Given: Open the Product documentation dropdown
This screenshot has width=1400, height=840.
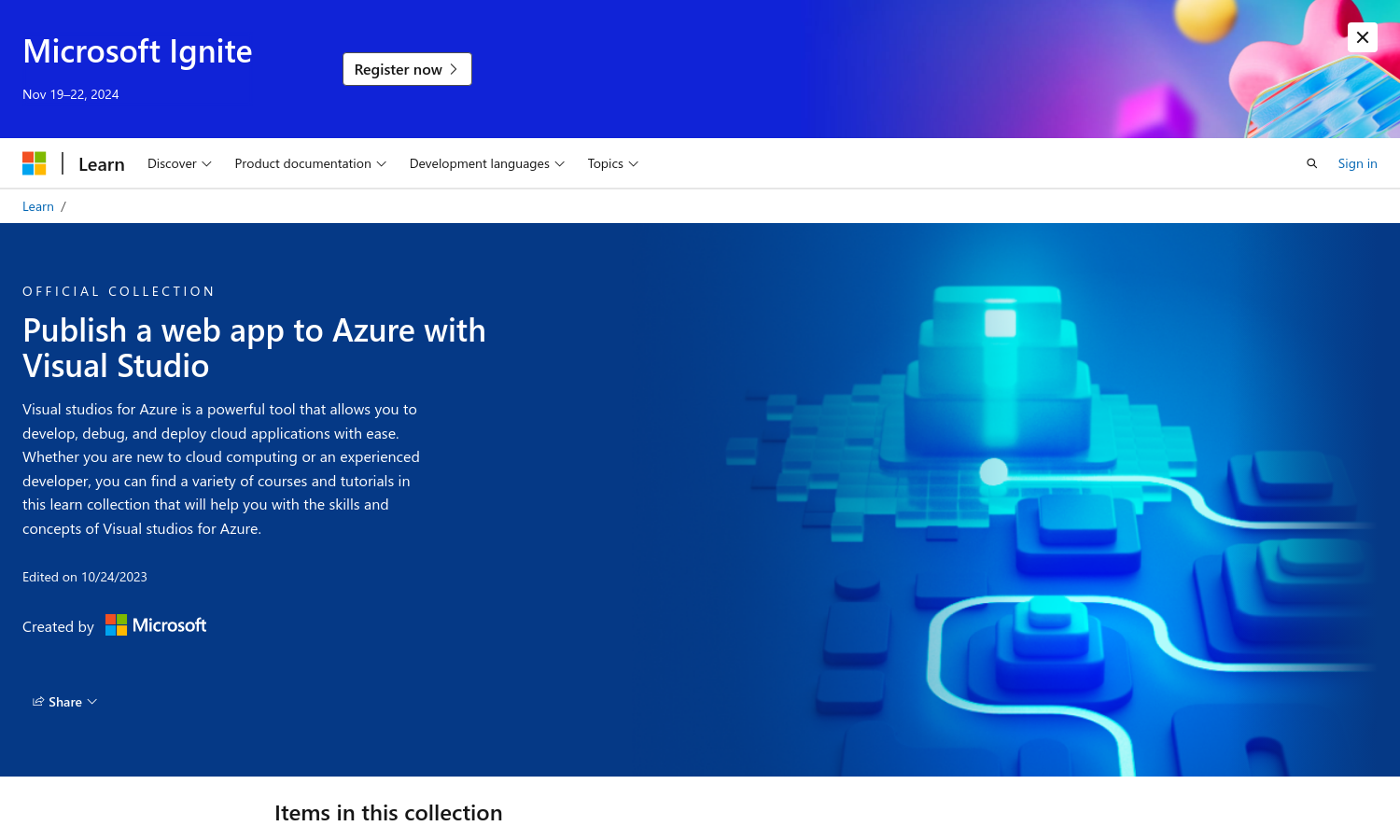Looking at the screenshot, I should [310, 163].
